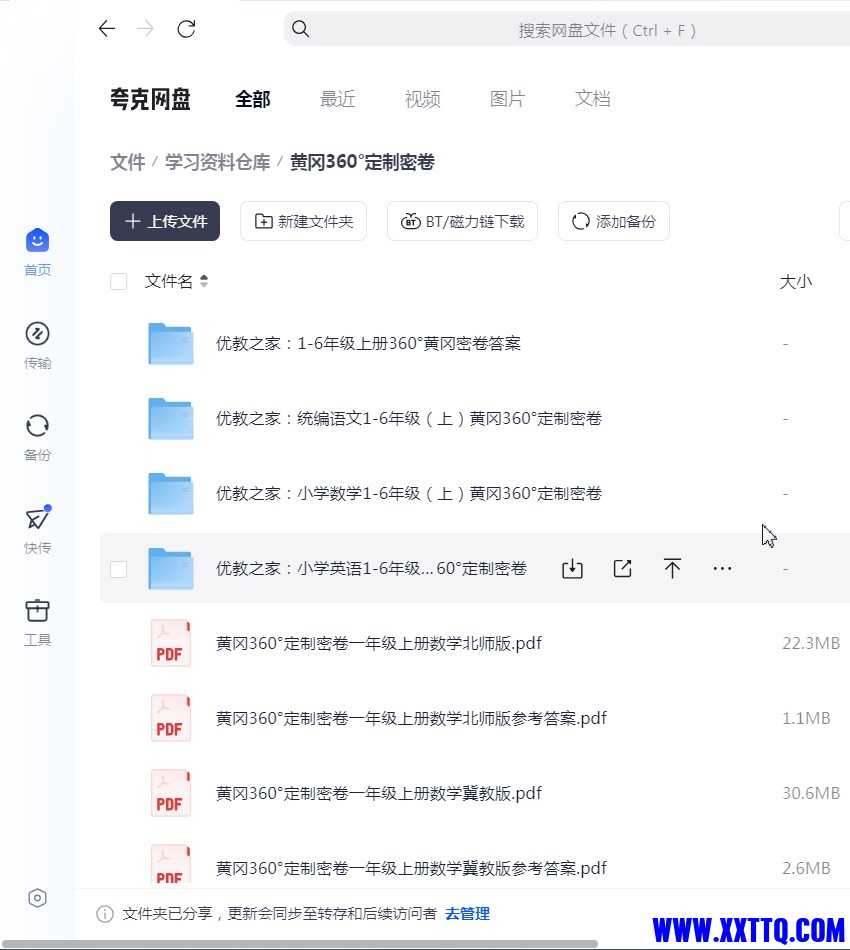
Task: Switch to the 文档 tab
Action: pos(593,99)
